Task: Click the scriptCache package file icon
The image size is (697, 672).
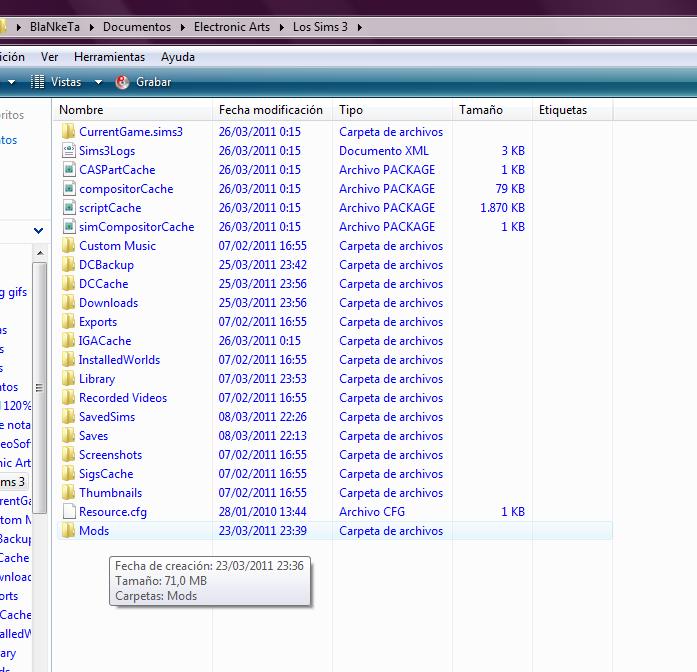Action: [67, 208]
